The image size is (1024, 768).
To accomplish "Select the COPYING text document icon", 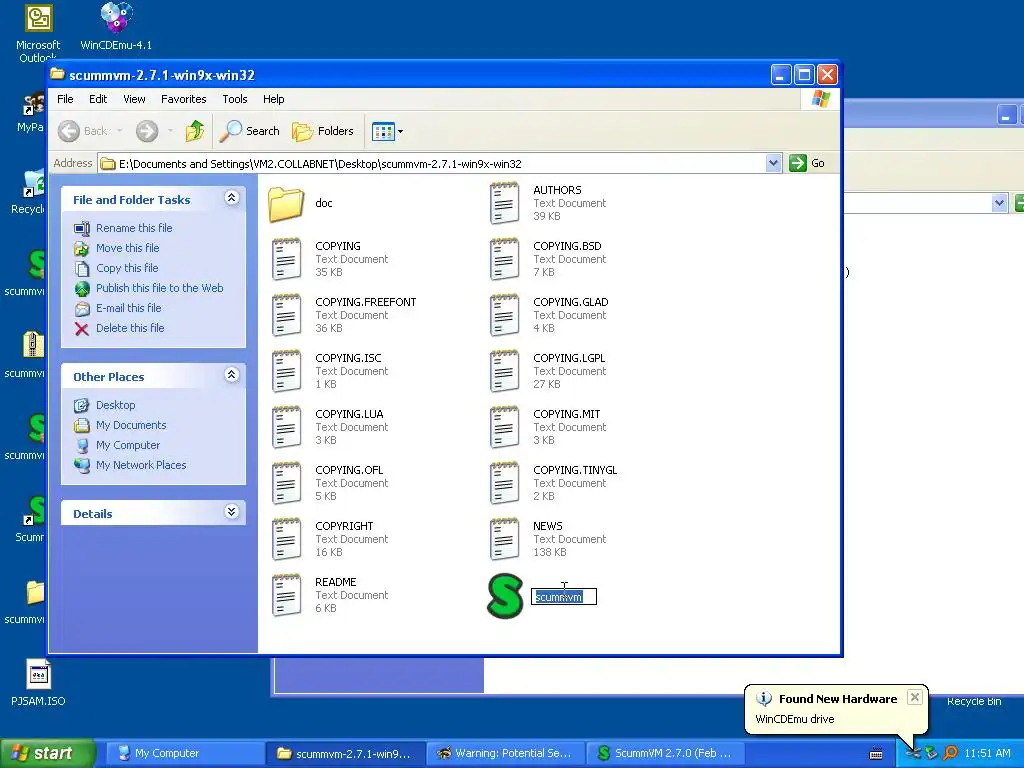I will coord(286,259).
